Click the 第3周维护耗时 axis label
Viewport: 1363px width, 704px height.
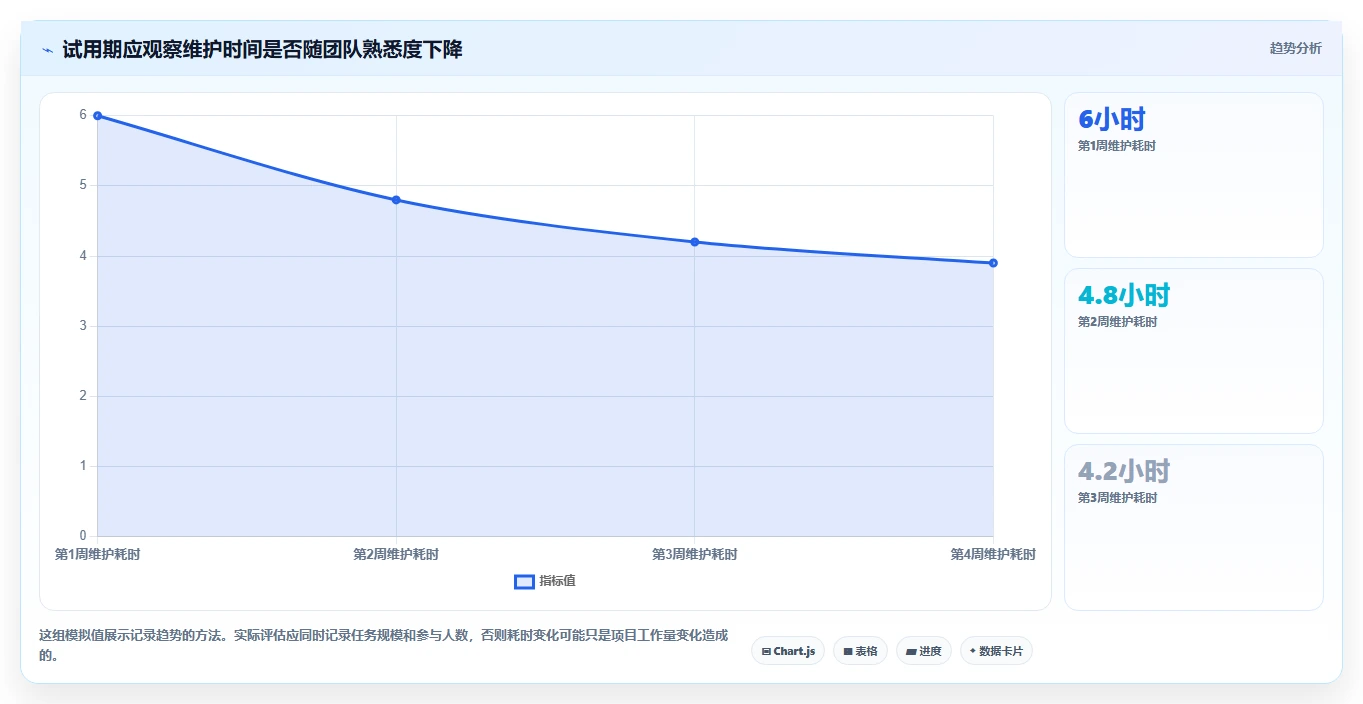[x=695, y=554]
